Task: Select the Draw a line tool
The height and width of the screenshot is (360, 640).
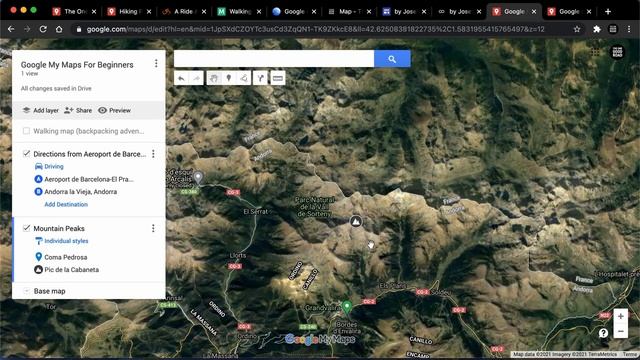Action: (244, 78)
